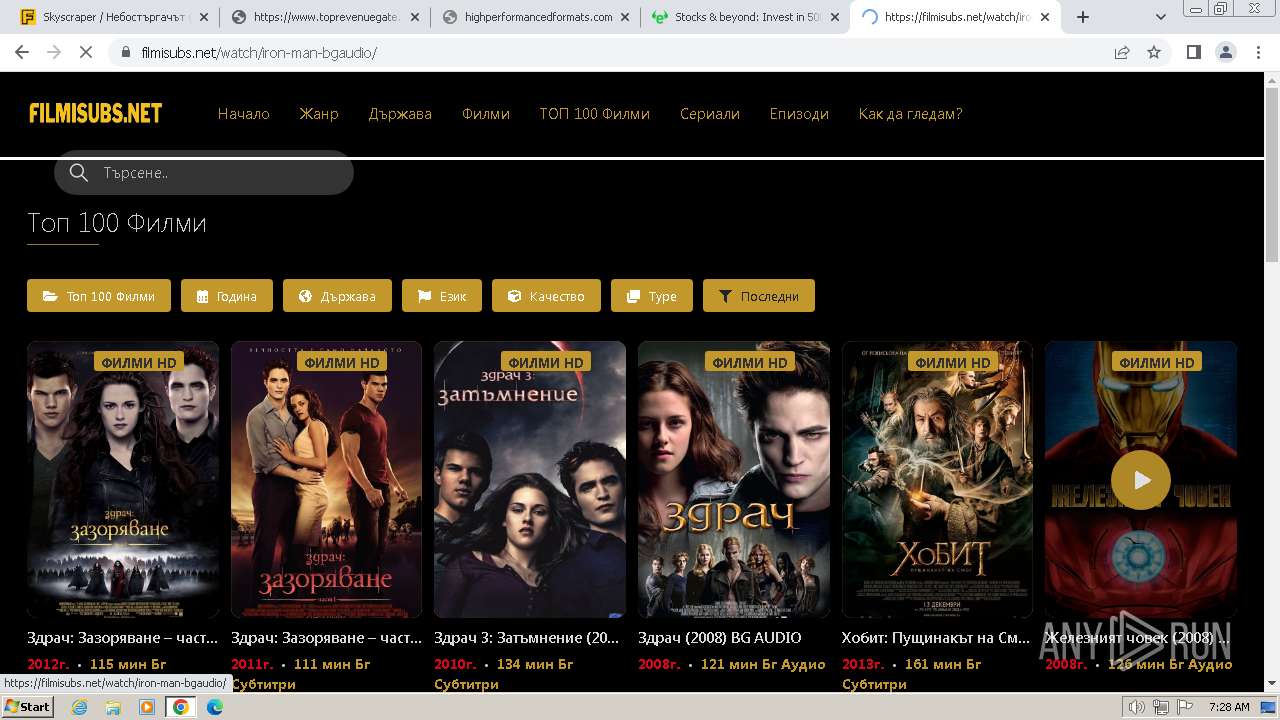Open the Държава navigation menu
The width and height of the screenshot is (1280, 720).
pyautogui.click(x=400, y=114)
